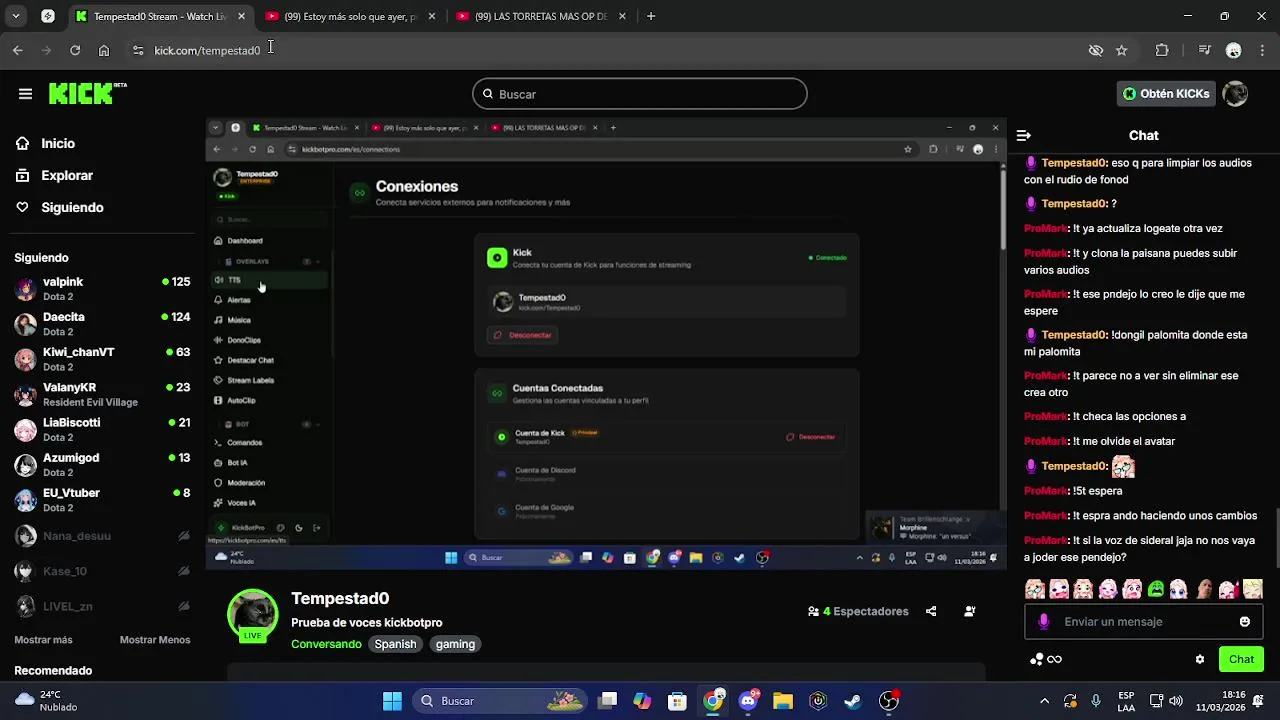Open valpink's channel from the following list

(102, 289)
